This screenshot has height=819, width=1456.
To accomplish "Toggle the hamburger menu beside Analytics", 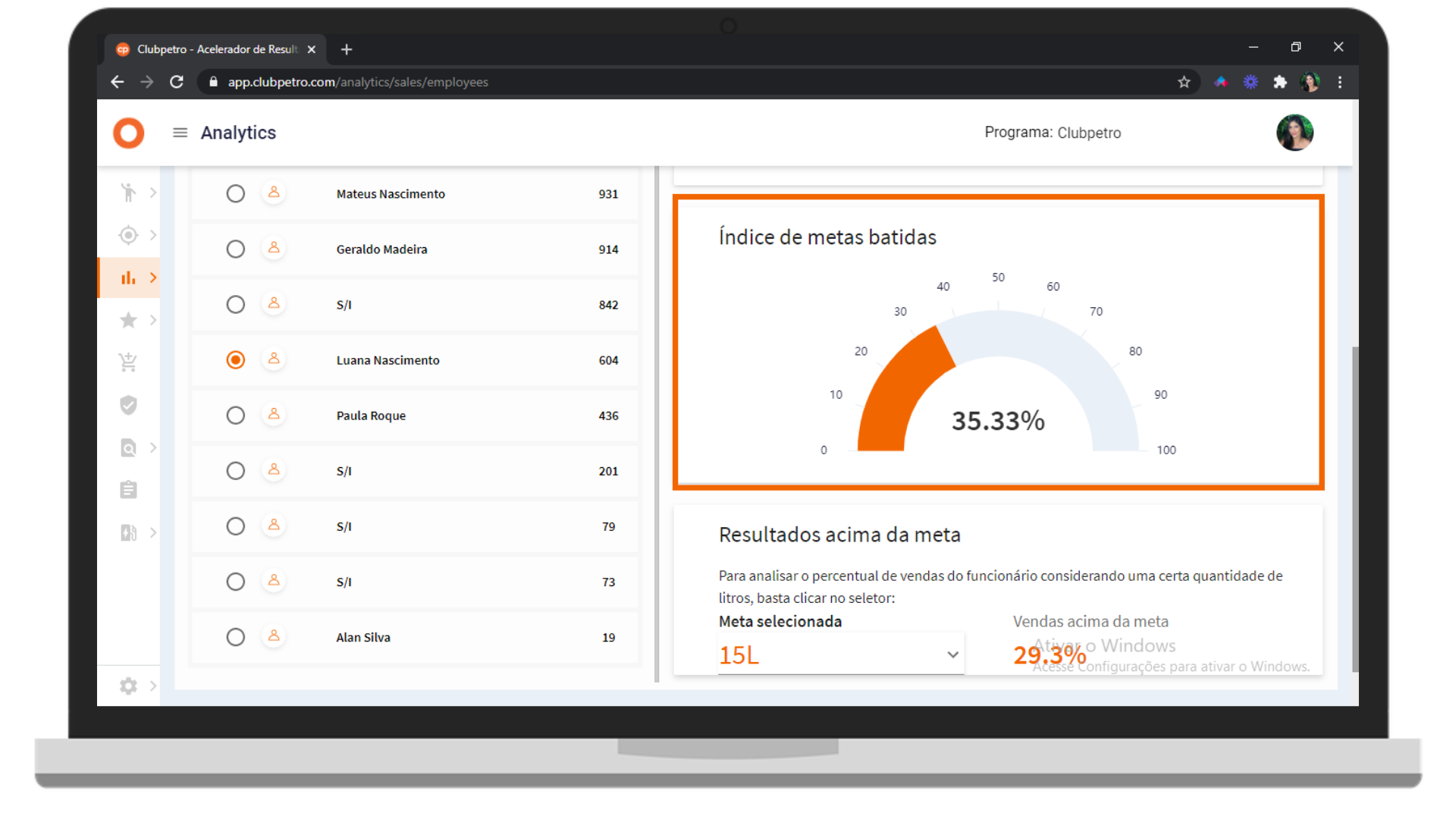I will coord(180,133).
